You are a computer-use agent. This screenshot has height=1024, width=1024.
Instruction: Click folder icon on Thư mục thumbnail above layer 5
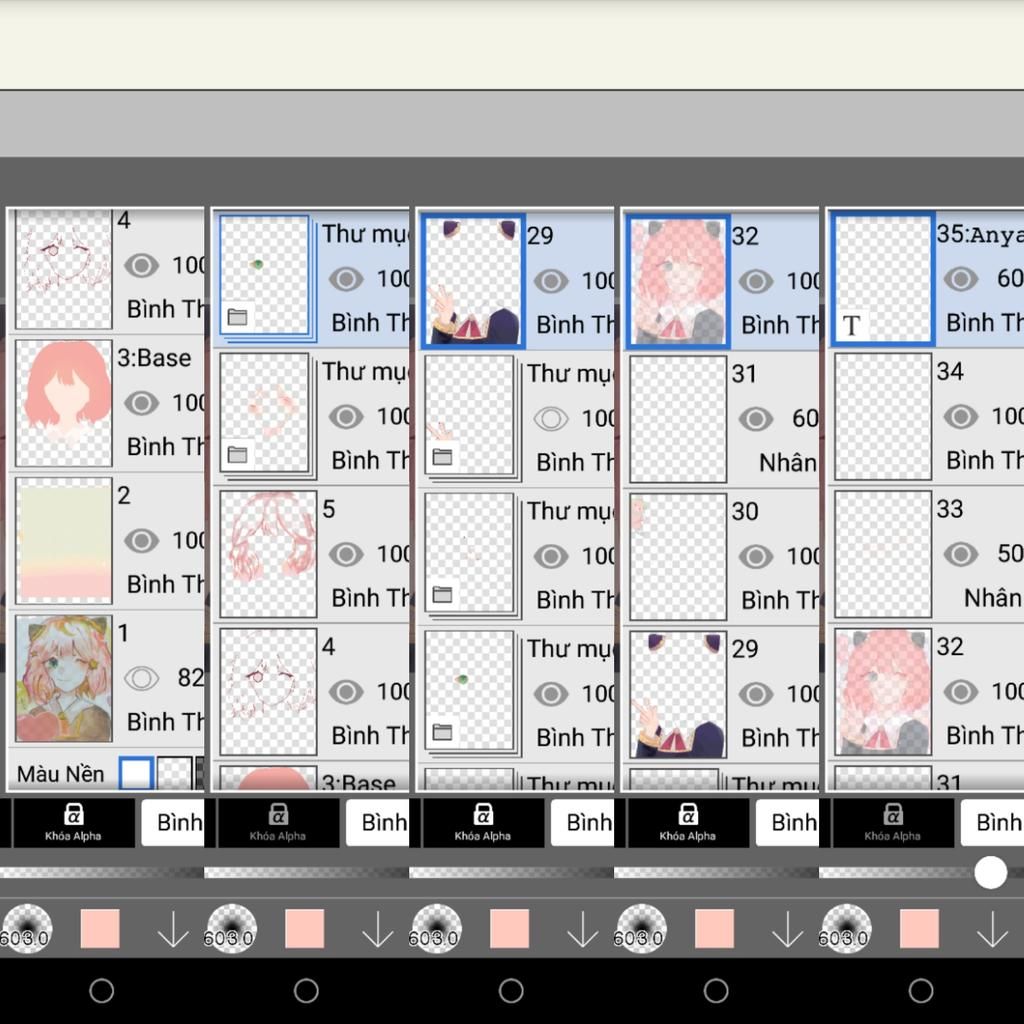coord(237,455)
